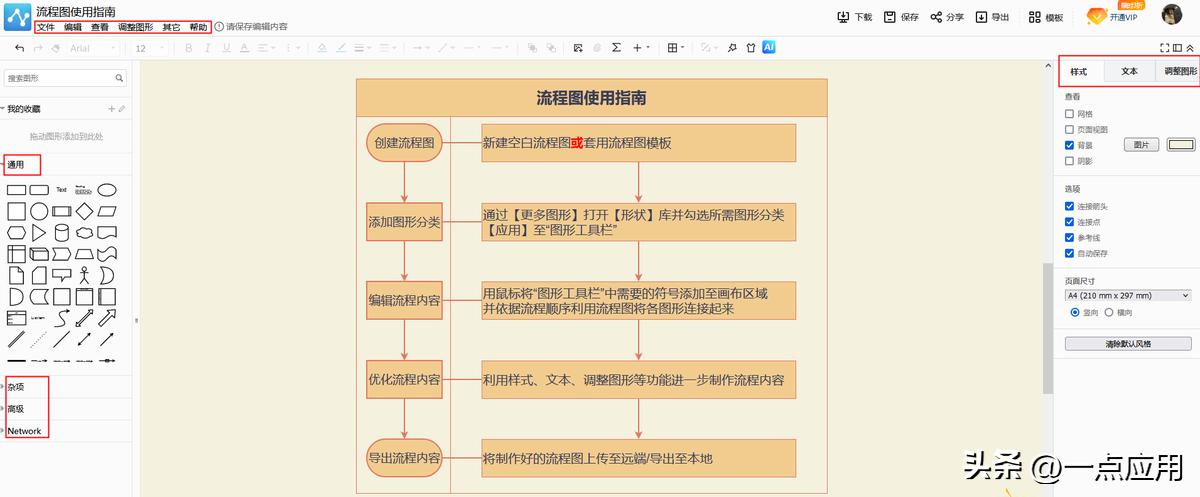Expand the 高级 shape category
The image size is (1200, 497).
click(x=16, y=408)
